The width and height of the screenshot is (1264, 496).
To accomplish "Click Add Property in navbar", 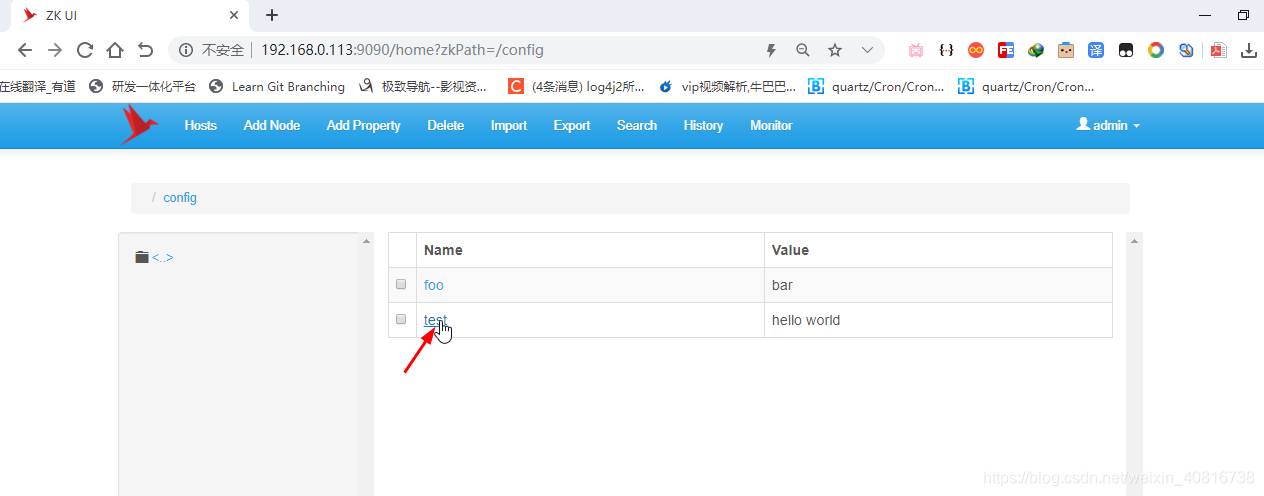I will tap(363, 125).
